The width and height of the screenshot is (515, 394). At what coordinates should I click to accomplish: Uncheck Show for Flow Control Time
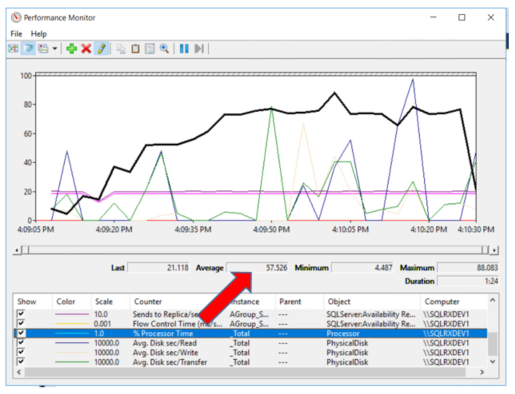click(21, 324)
